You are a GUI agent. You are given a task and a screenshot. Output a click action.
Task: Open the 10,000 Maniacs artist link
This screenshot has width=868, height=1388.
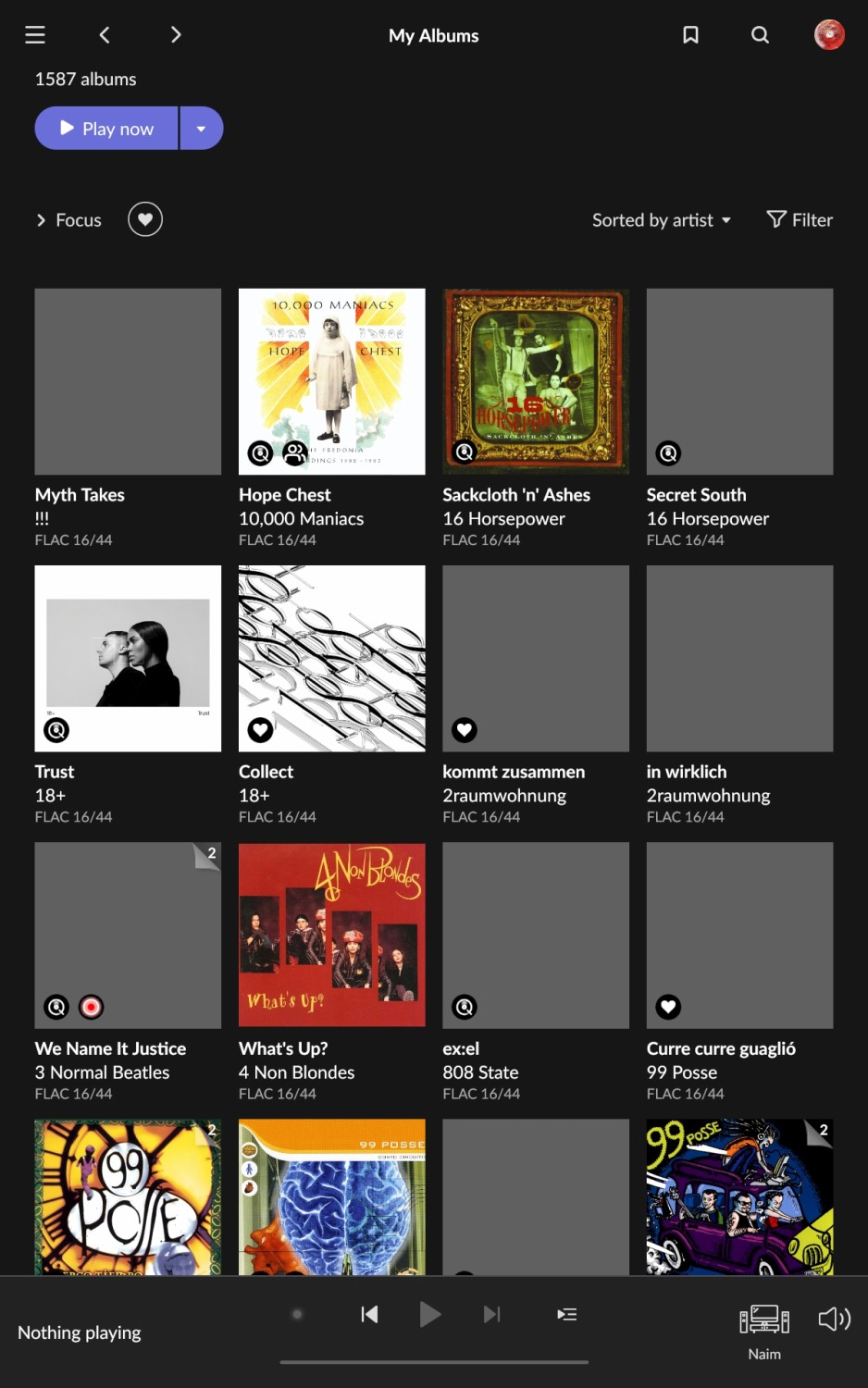(301, 519)
